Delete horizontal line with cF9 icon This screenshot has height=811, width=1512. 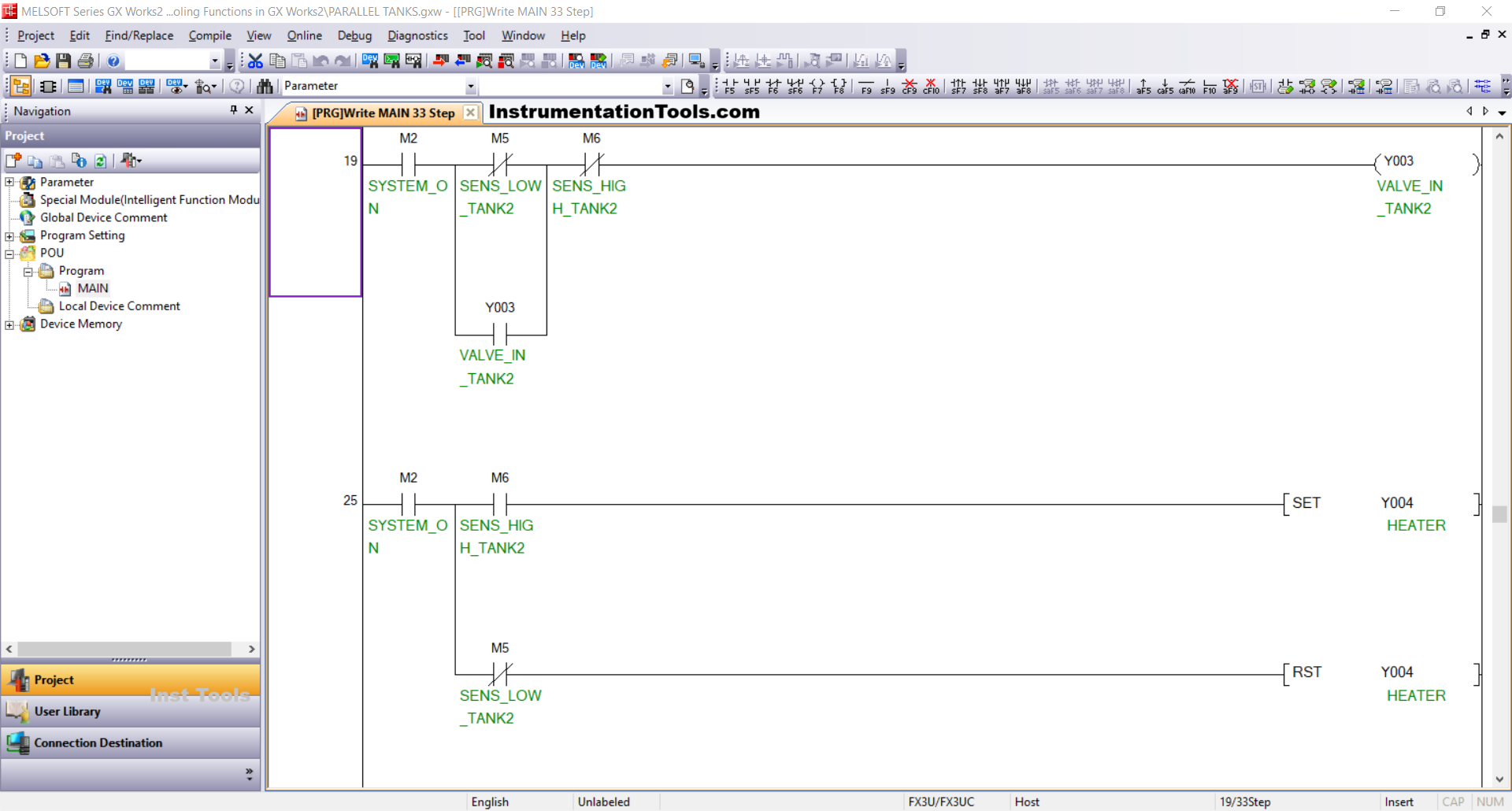click(910, 86)
